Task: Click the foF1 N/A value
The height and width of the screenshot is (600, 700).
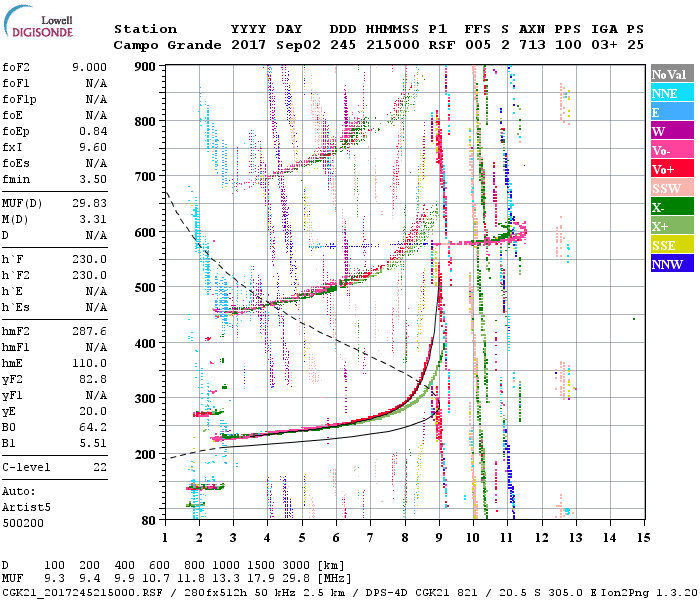Action: click(x=96, y=83)
